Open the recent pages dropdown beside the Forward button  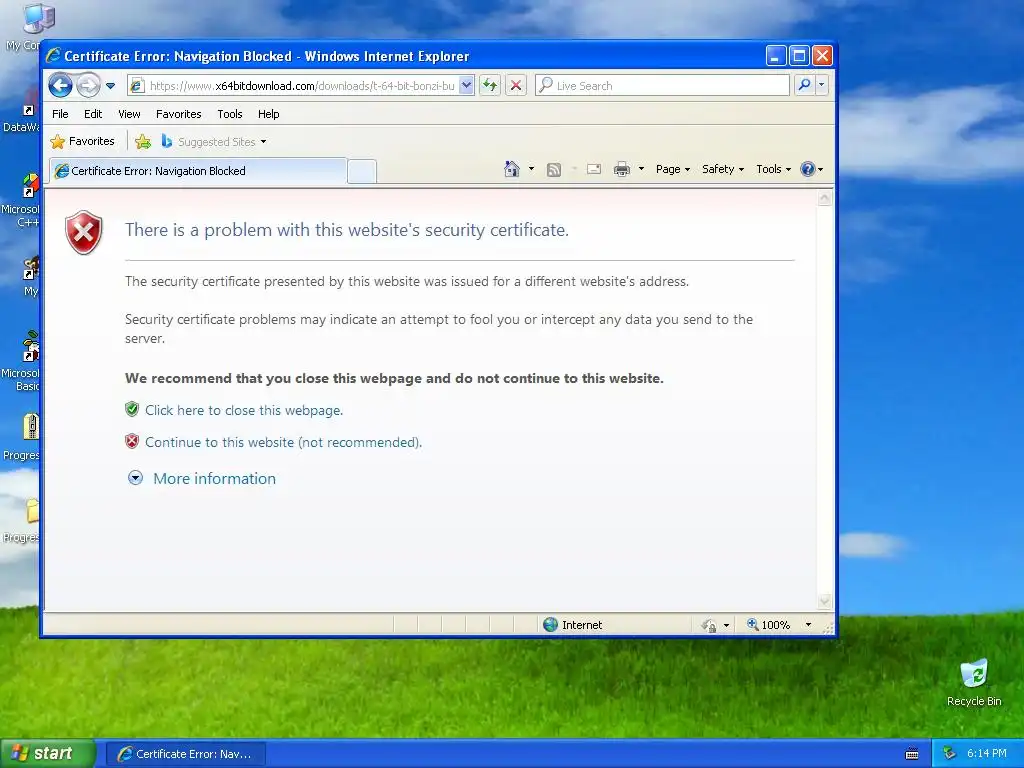coord(110,86)
